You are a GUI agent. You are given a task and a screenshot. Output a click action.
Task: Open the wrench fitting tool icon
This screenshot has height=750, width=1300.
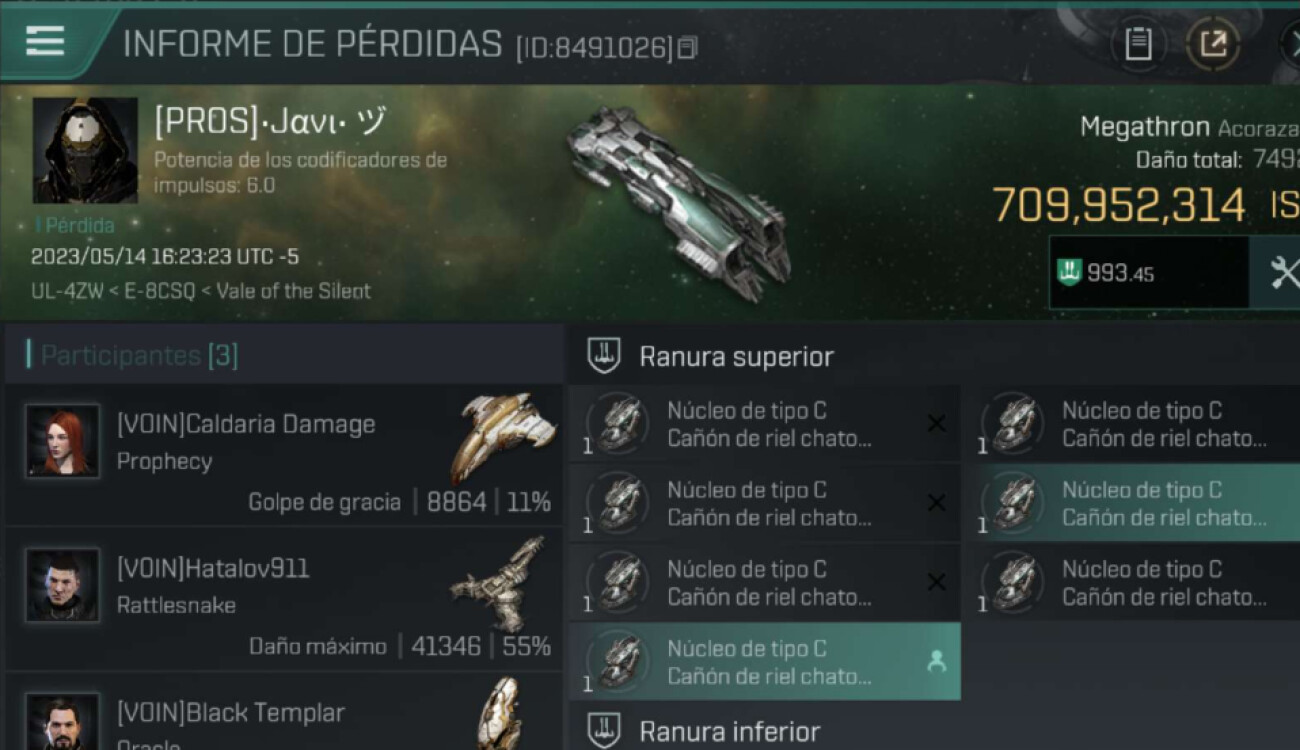pyautogui.click(x=1278, y=272)
